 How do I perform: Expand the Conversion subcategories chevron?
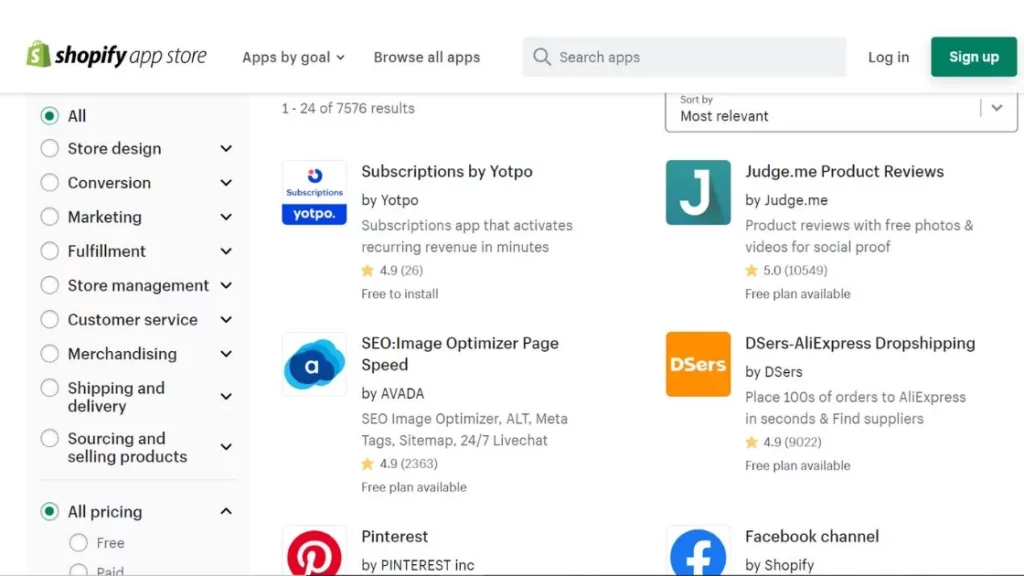226,182
